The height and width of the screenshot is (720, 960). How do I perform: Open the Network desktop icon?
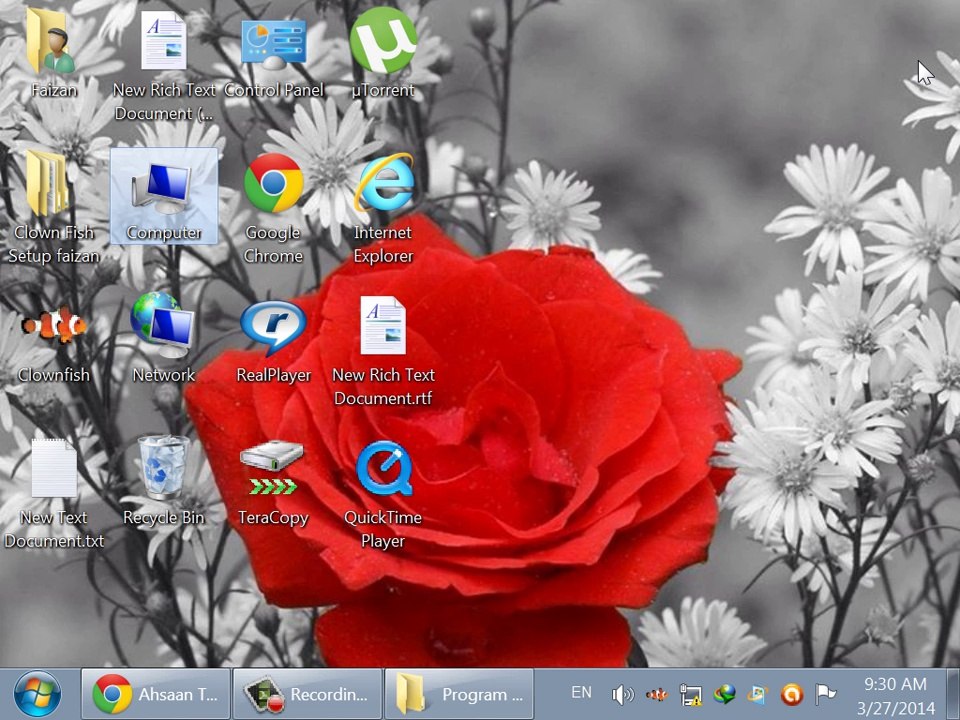coord(164,340)
